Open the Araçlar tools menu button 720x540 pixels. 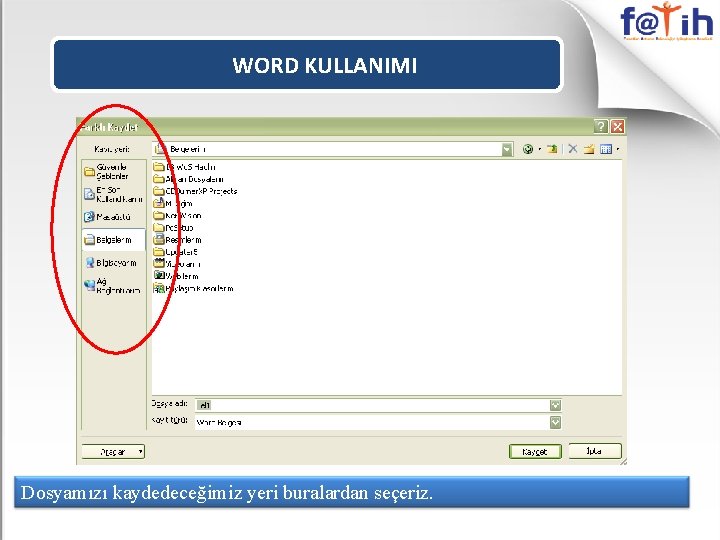(113, 452)
